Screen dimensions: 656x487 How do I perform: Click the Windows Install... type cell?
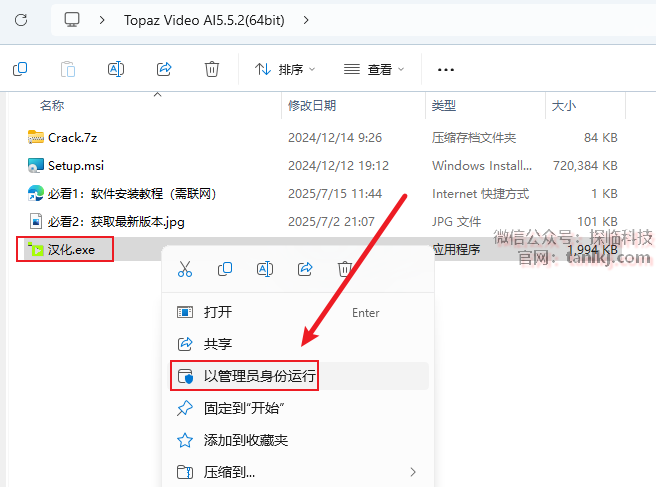click(x=482, y=166)
